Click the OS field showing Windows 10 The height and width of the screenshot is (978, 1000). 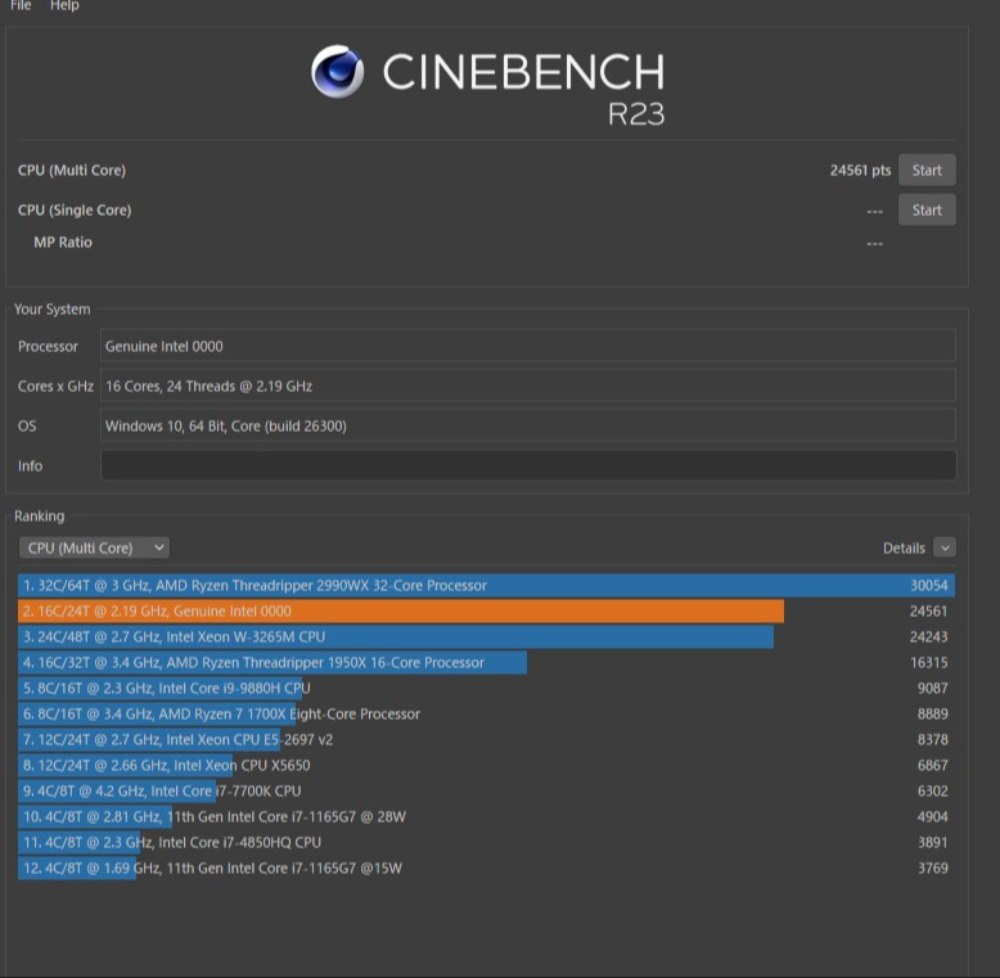pyautogui.click(x=528, y=426)
